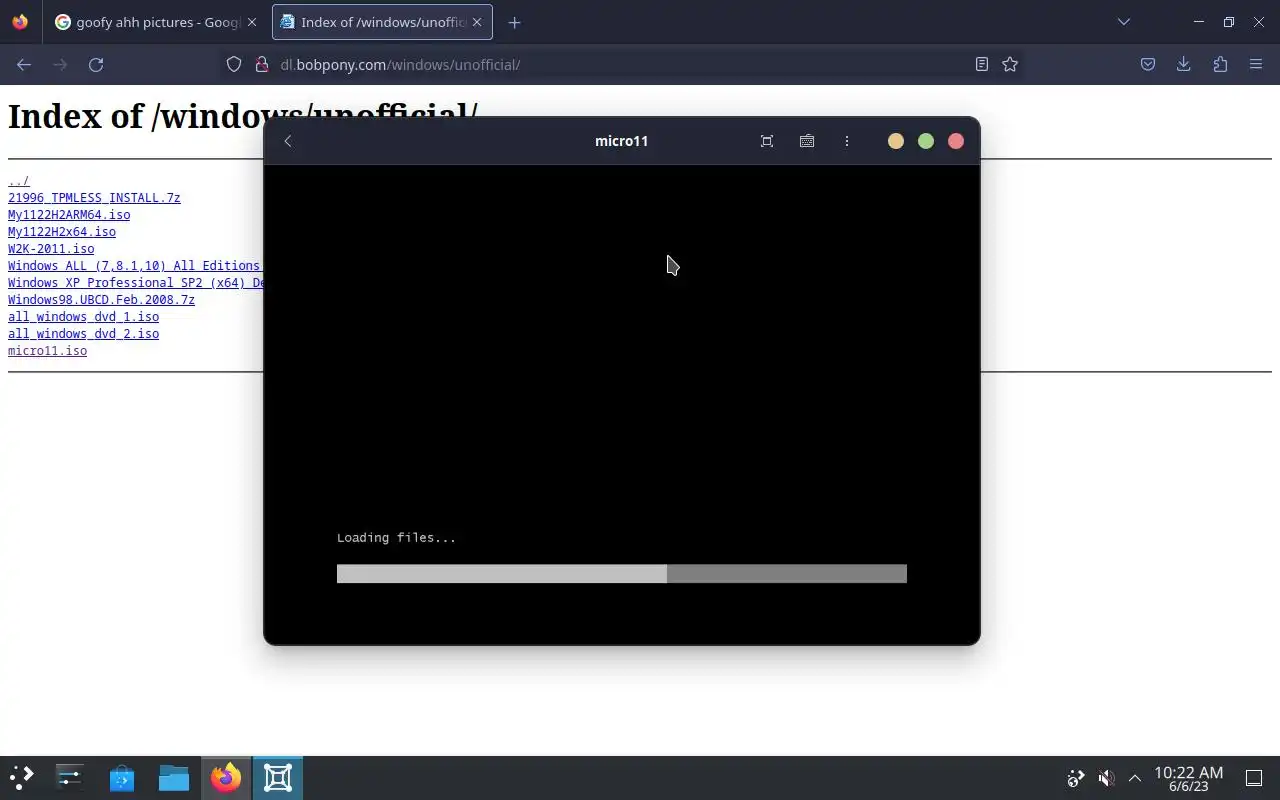Click the Firefox taskbar icon
1280x800 pixels.
pyautogui.click(x=226, y=778)
